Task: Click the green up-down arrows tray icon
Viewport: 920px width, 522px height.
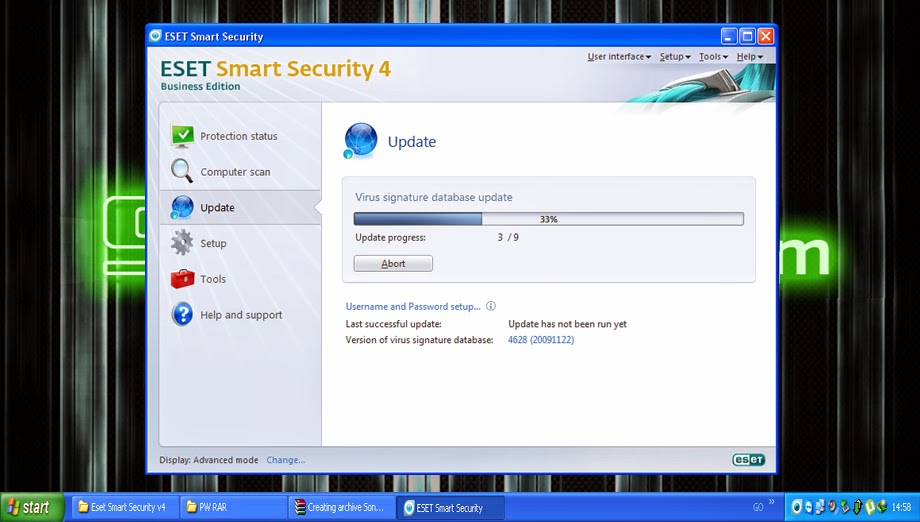Action: [858, 507]
